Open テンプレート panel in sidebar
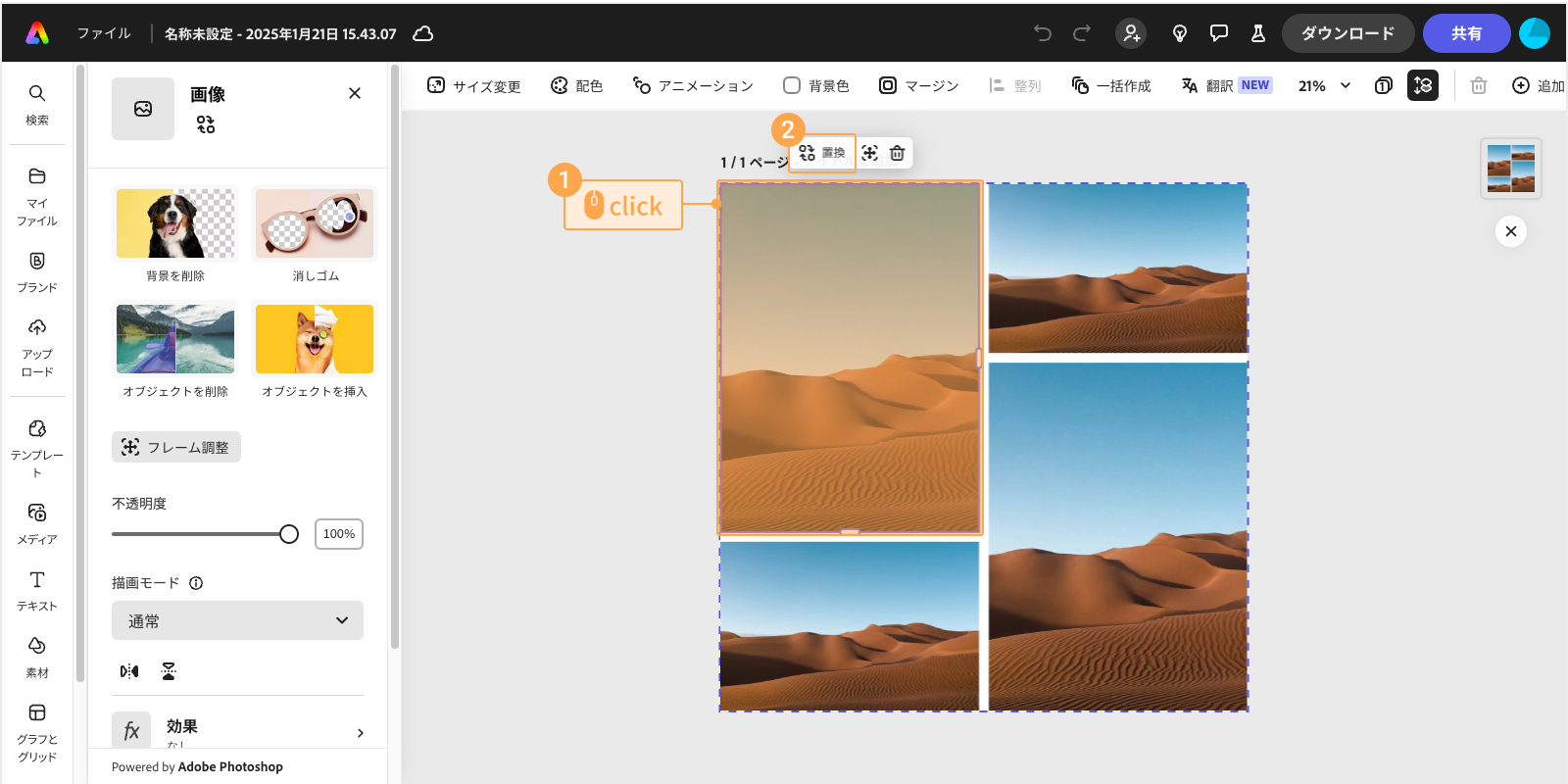The height and width of the screenshot is (784, 1568). coord(37,448)
